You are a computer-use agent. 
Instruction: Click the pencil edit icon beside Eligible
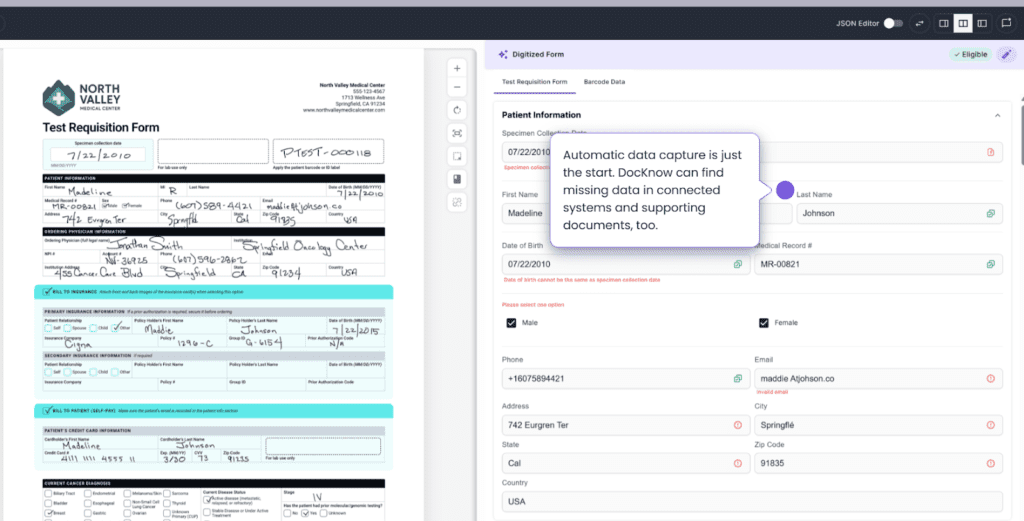coord(1006,54)
